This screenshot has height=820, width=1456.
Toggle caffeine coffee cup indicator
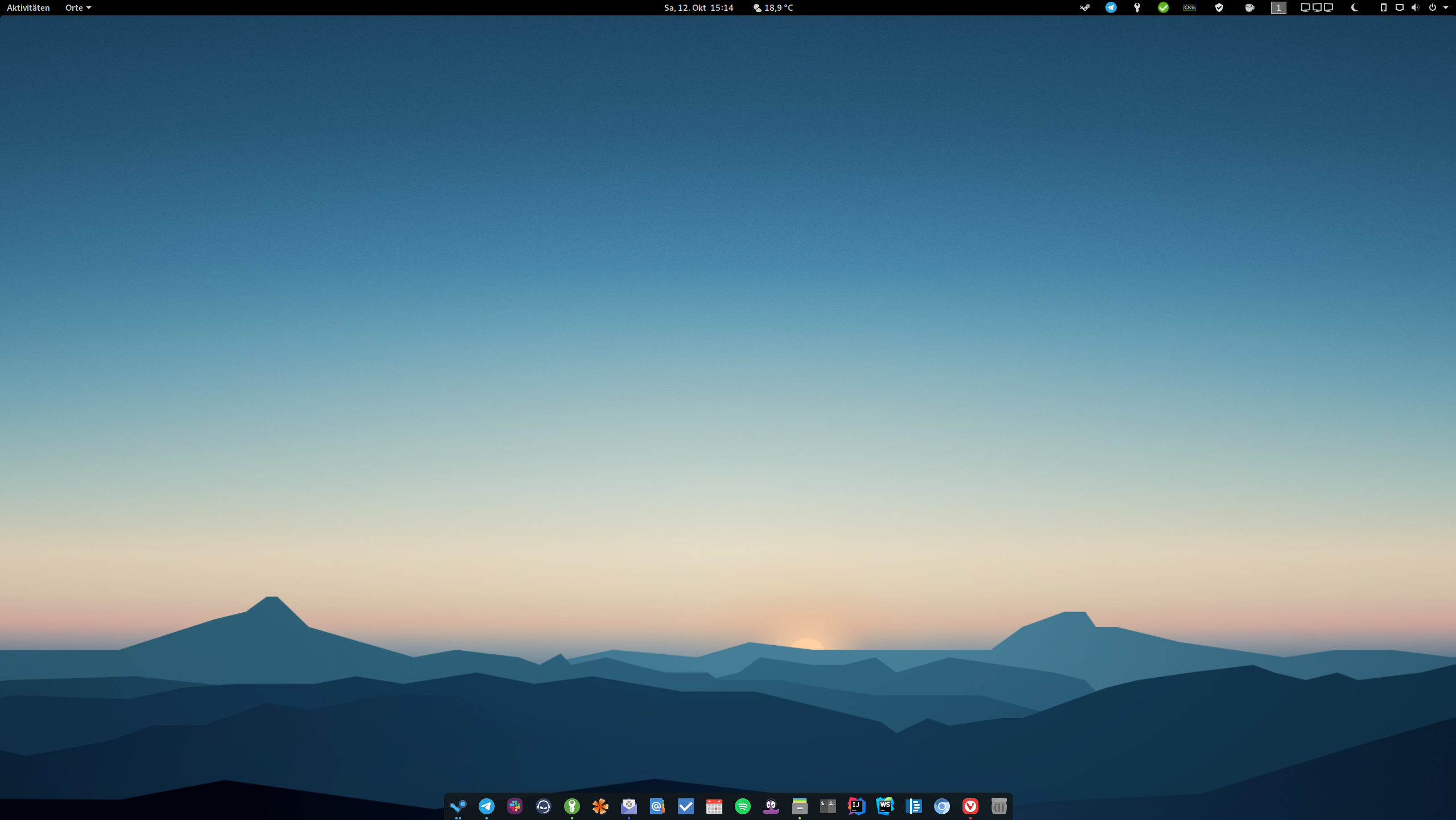tap(1249, 7)
